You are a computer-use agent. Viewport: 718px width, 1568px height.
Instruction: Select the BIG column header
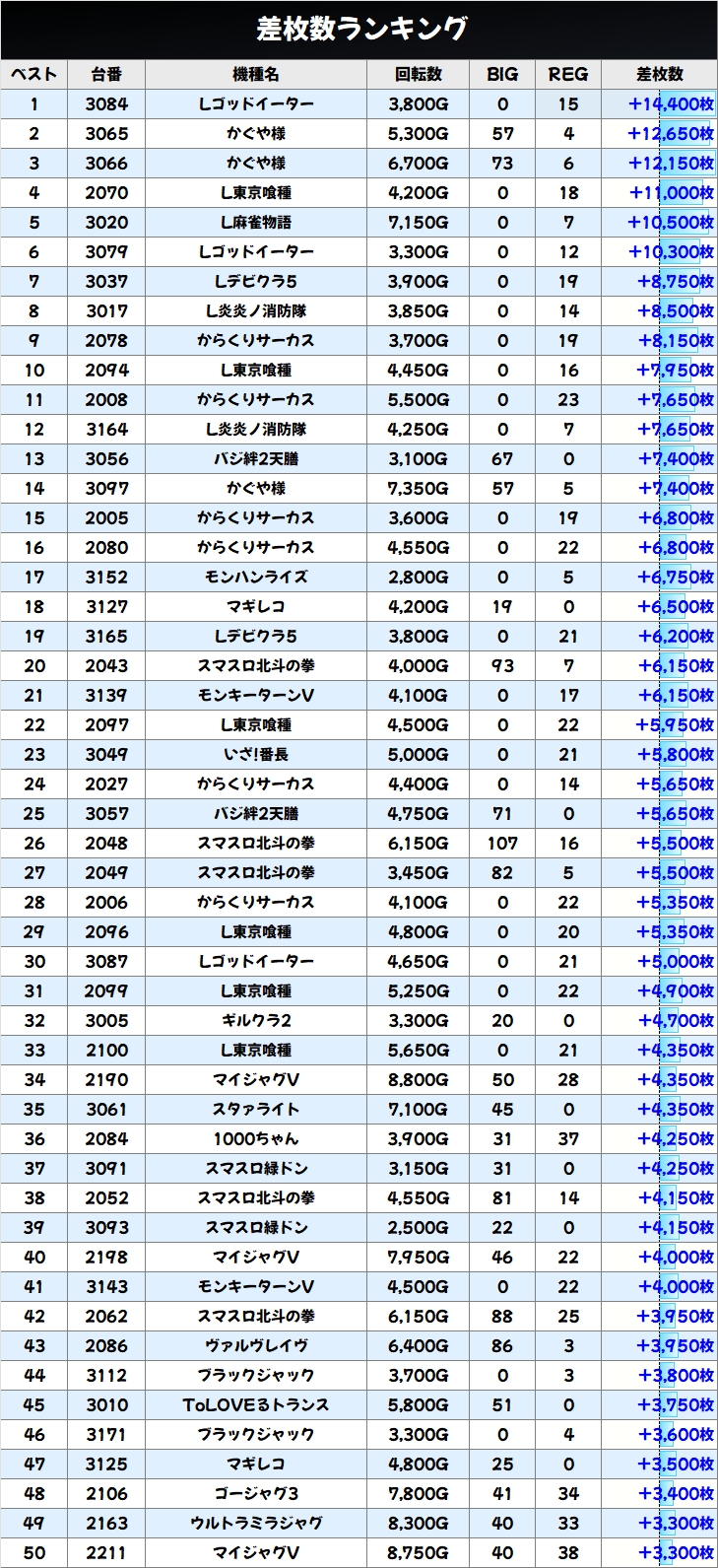(x=502, y=74)
